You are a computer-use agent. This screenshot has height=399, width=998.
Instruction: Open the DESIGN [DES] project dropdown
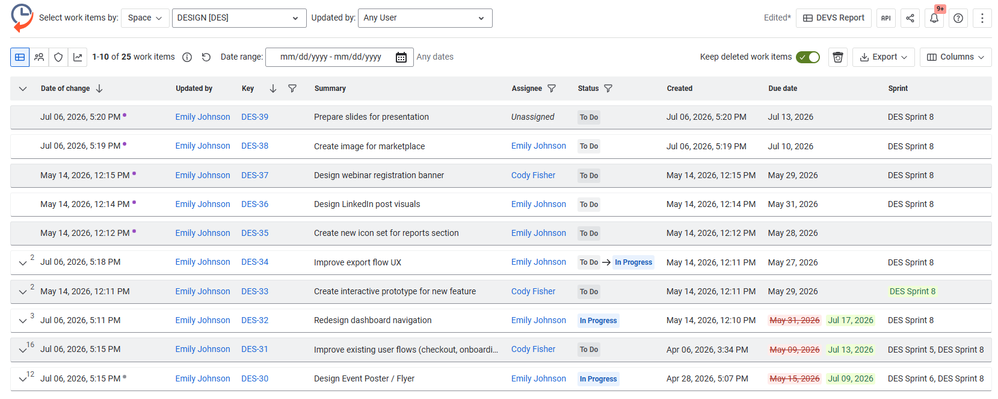(x=238, y=18)
